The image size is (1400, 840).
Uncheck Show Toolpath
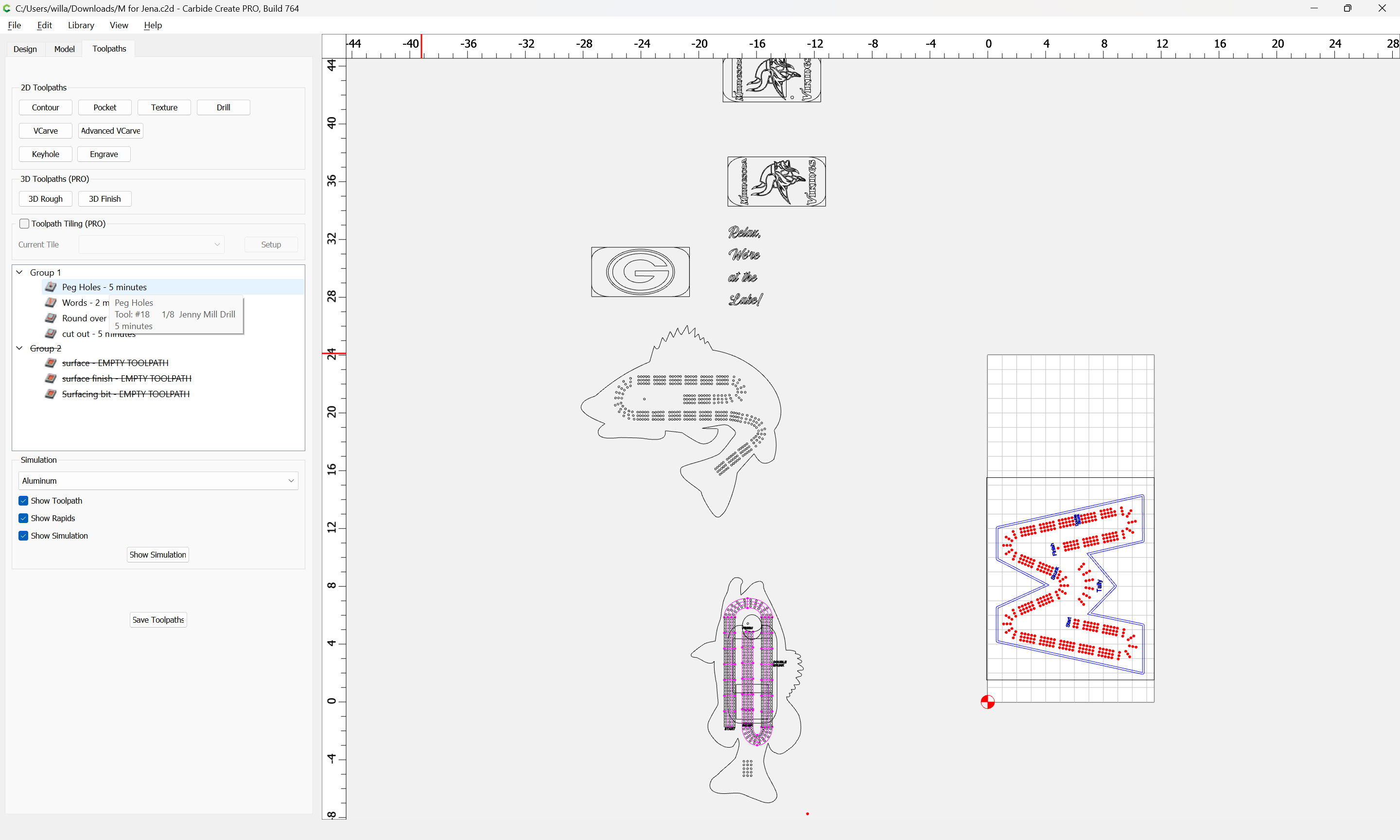(23, 501)
